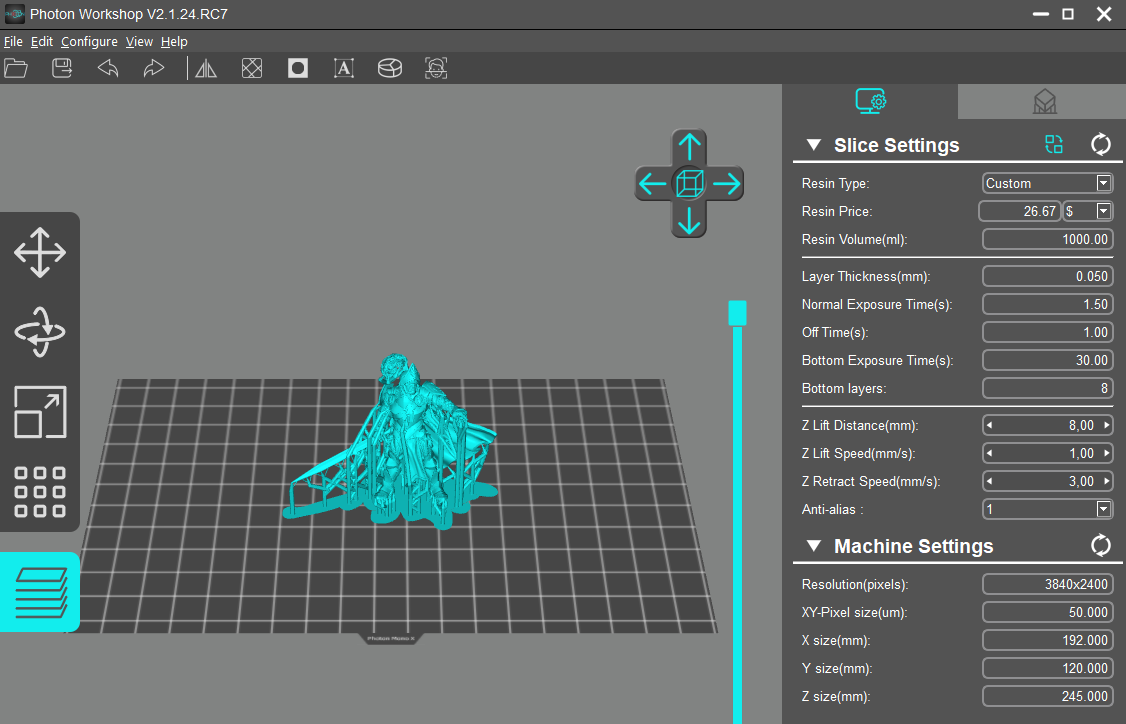This screenshot has height=724, width=1126.
Task: Open the File menu
Action: [x=13, y=42]
